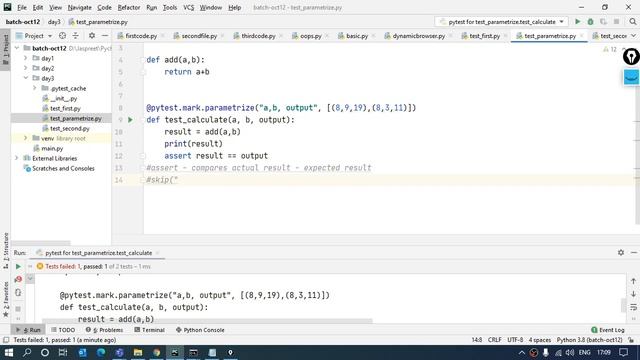The height and width of the screenshot is (360, 640).
Task: Click Python 3.8 interpreter in status bar
Action: point(589,340)
